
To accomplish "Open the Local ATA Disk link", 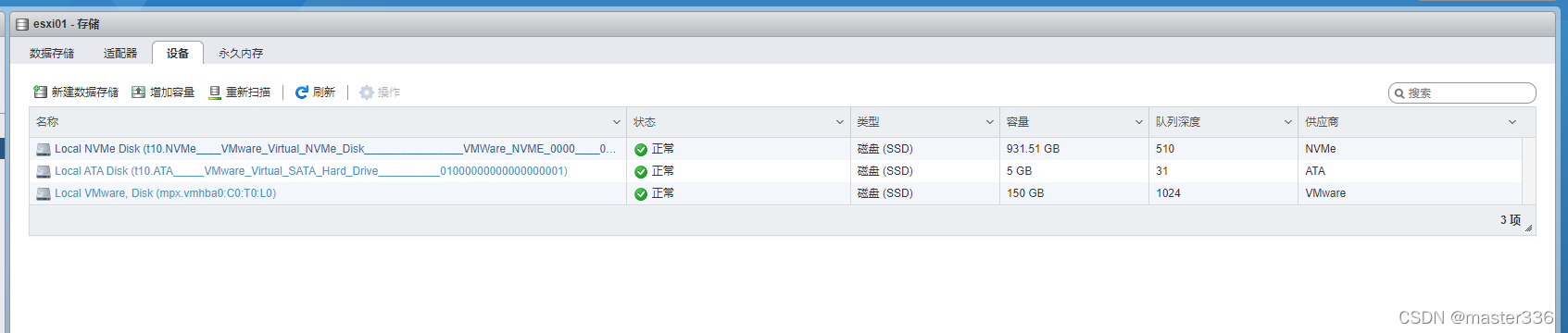I will [x=311, y=171].
